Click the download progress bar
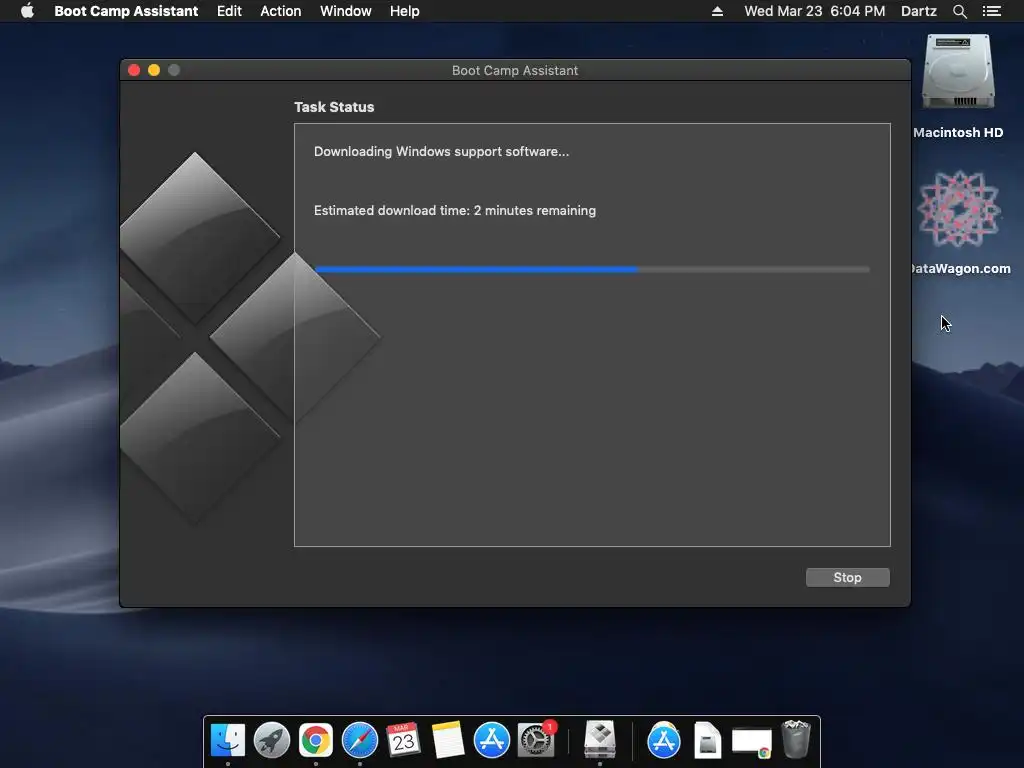Screen dimensions: 1024x768 point(592,269)
